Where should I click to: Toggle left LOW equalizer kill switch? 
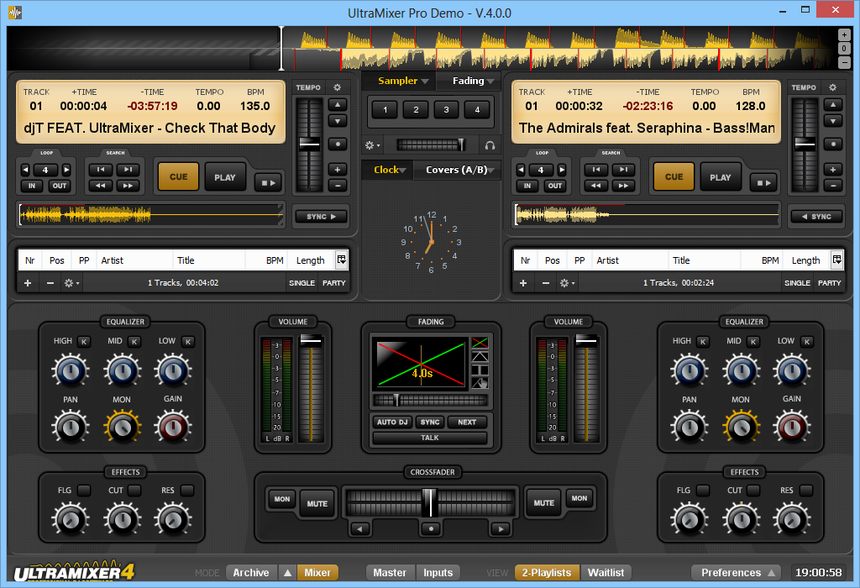tap(188, 341)
